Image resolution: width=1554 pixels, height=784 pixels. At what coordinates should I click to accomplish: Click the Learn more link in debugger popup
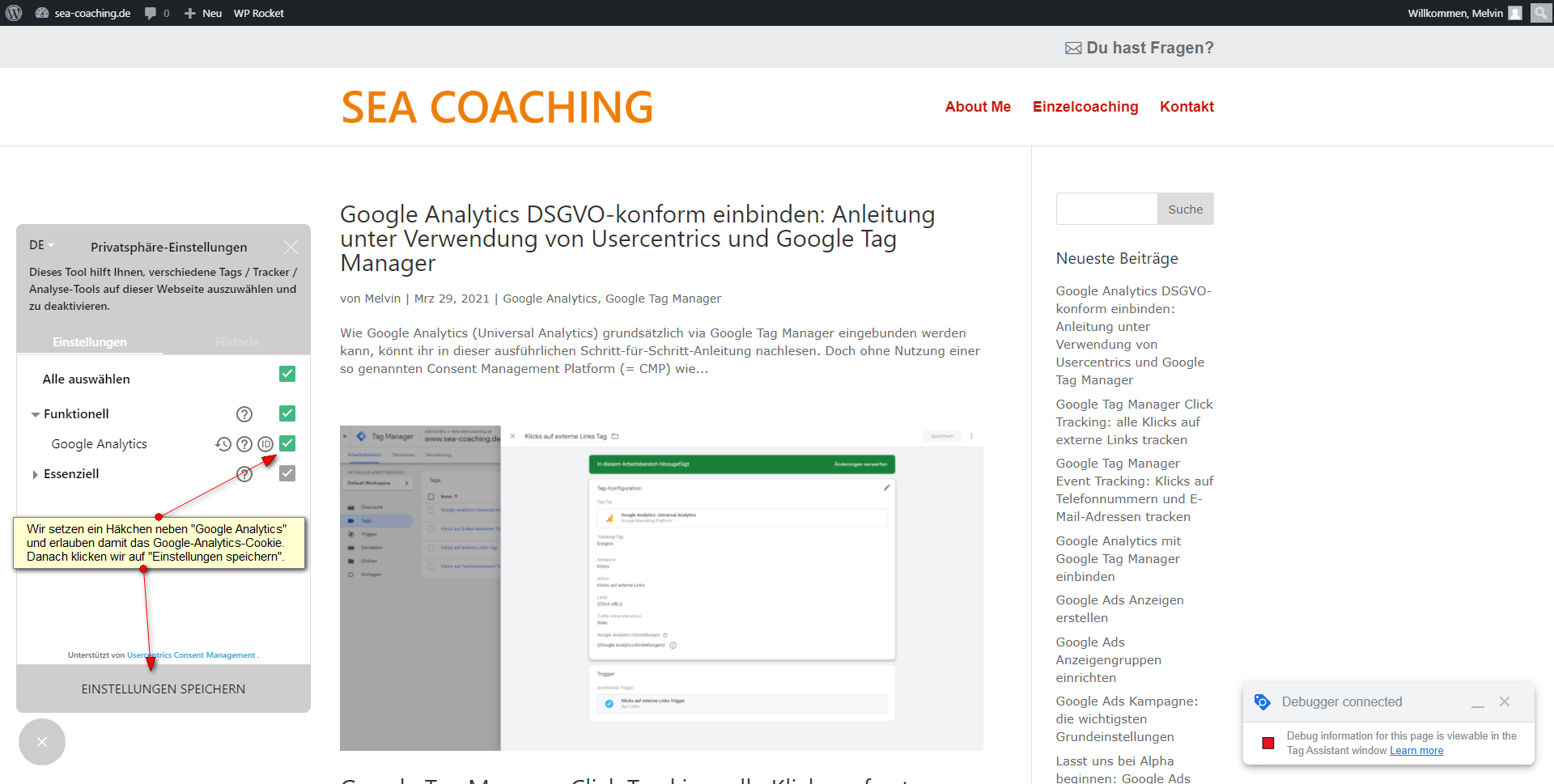coord(1416,751)
